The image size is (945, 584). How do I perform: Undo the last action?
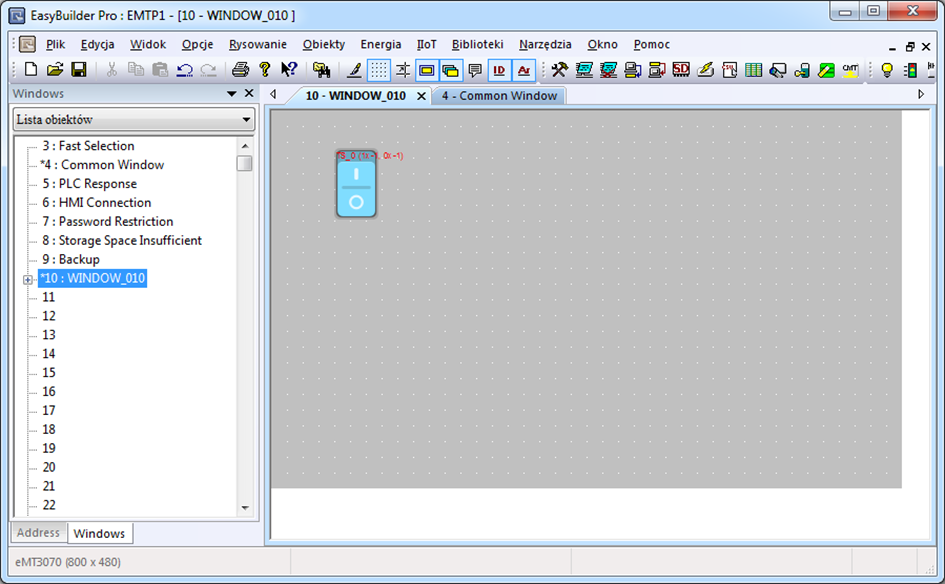[x=184, y=70]
